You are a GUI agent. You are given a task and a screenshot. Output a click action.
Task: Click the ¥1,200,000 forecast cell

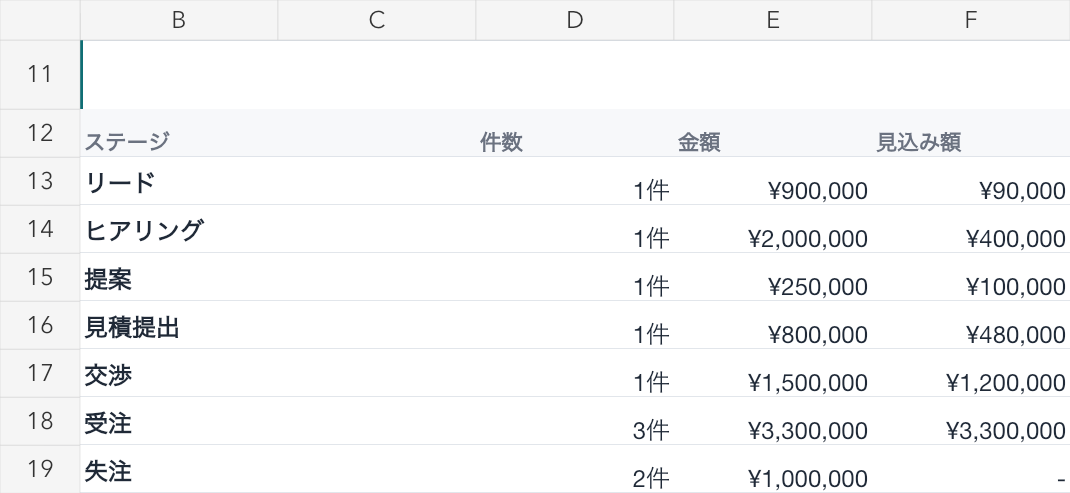click(x=970, y=373)
